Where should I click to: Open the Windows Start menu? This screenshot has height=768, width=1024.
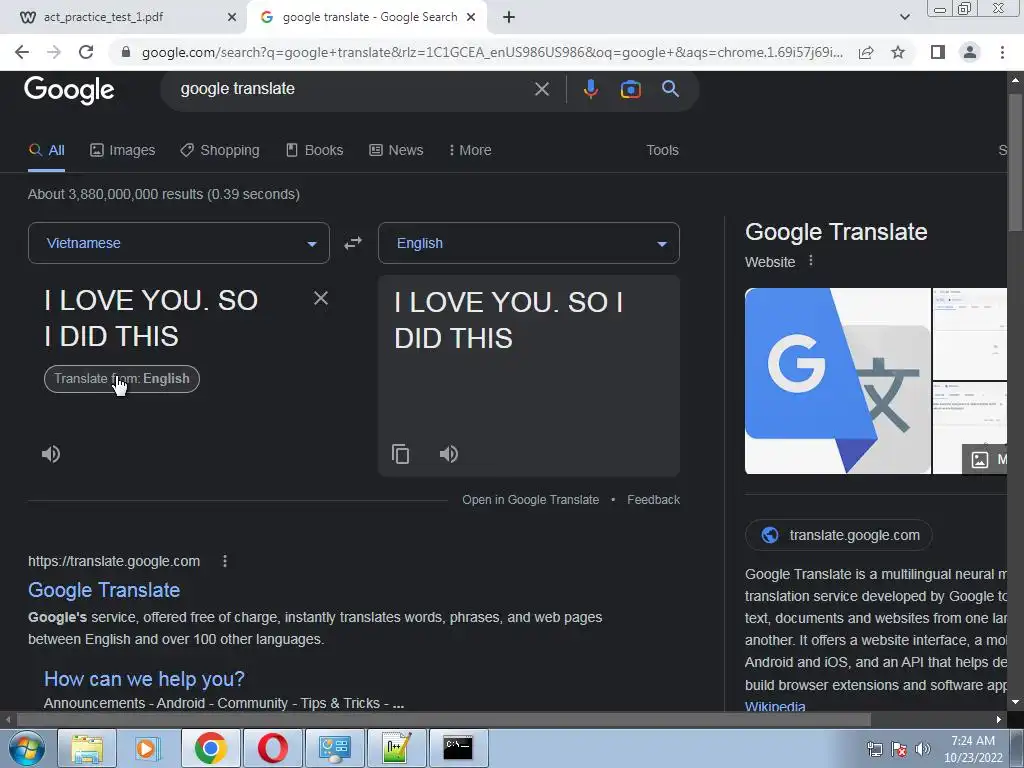click(26, 748)
